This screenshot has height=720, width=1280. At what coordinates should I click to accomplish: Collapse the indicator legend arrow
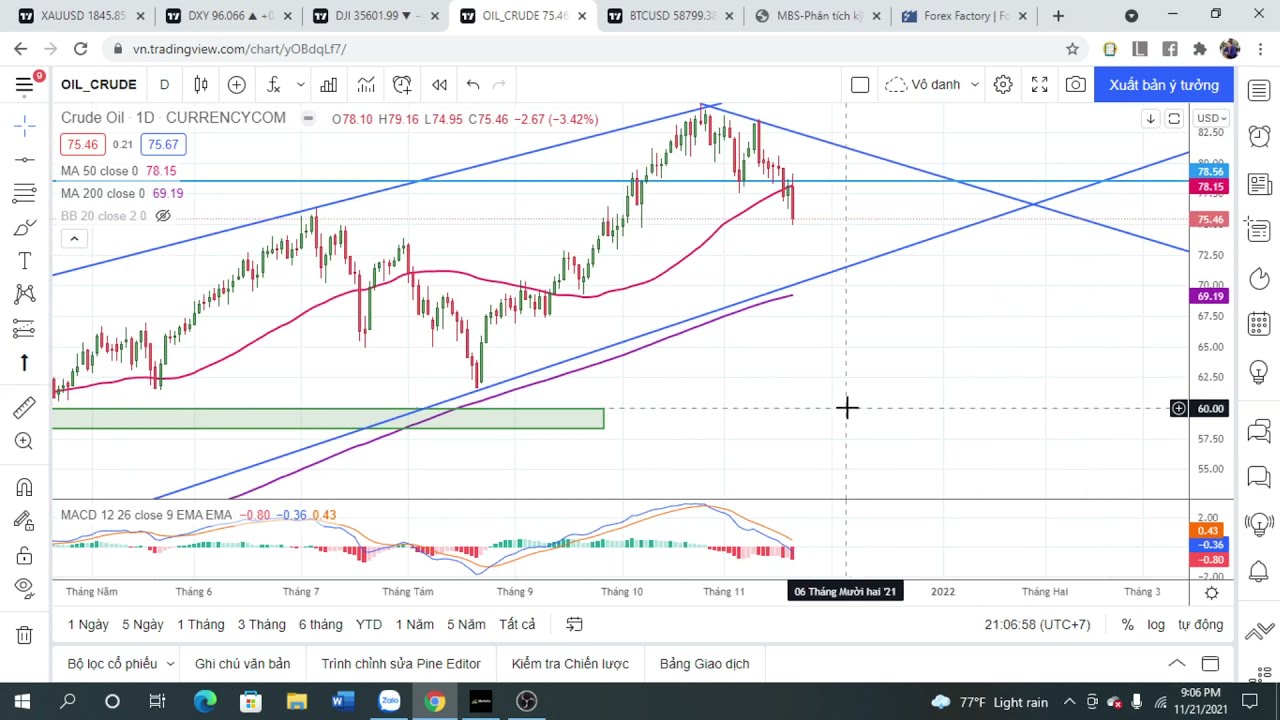74,238
